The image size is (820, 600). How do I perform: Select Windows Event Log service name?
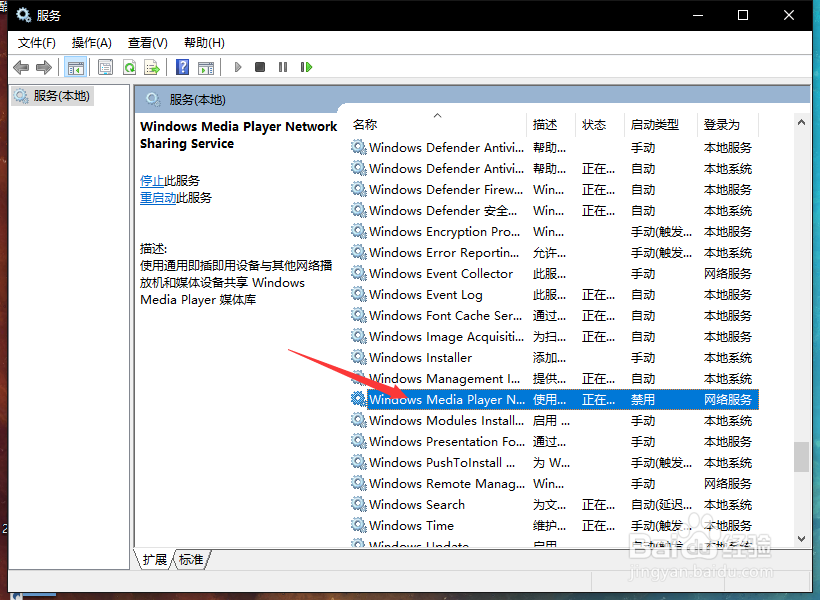pyautogui.click(x=426, y=295)
